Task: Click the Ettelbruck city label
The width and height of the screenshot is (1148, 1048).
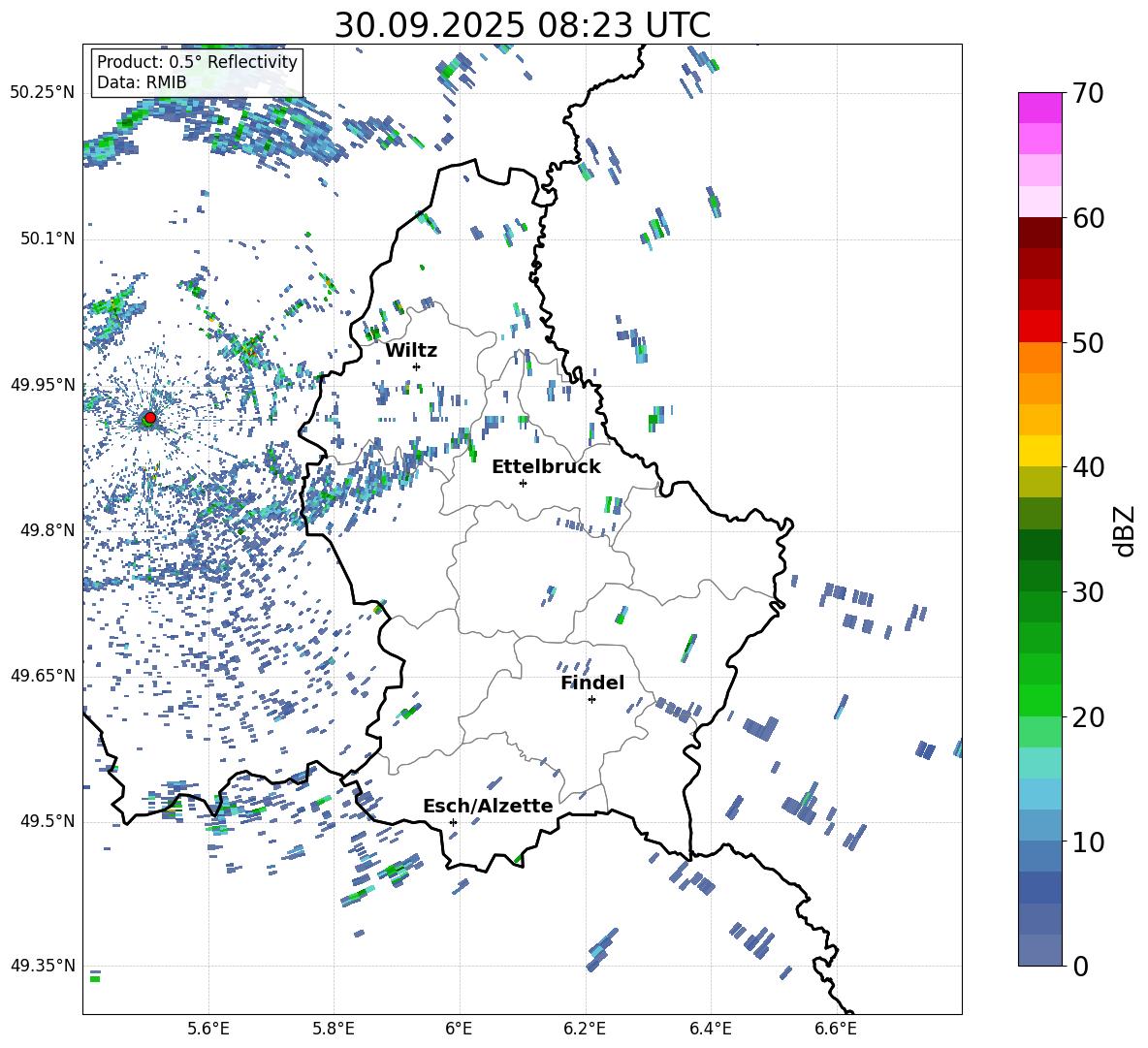Action: [x=546, y=467]
